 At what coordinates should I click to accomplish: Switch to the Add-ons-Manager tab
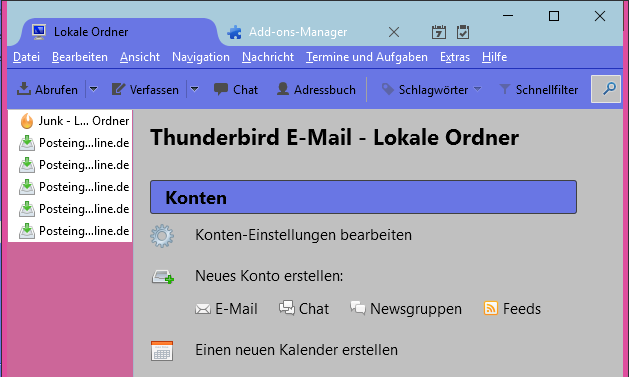pos(297,32)
